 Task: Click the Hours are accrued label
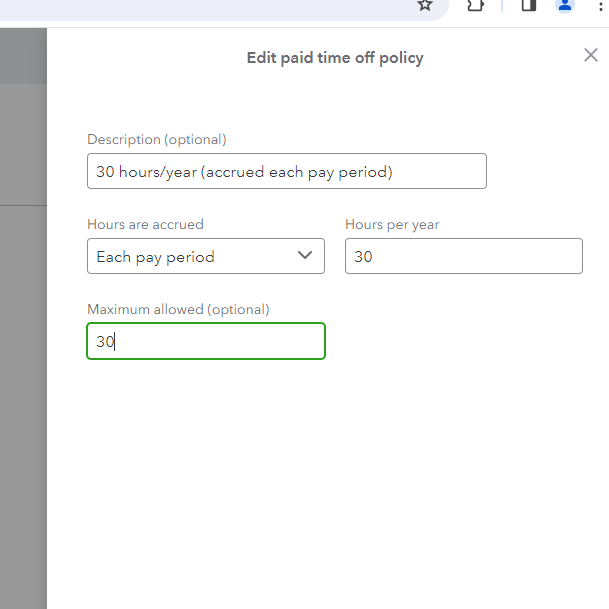tap(145, 224)
